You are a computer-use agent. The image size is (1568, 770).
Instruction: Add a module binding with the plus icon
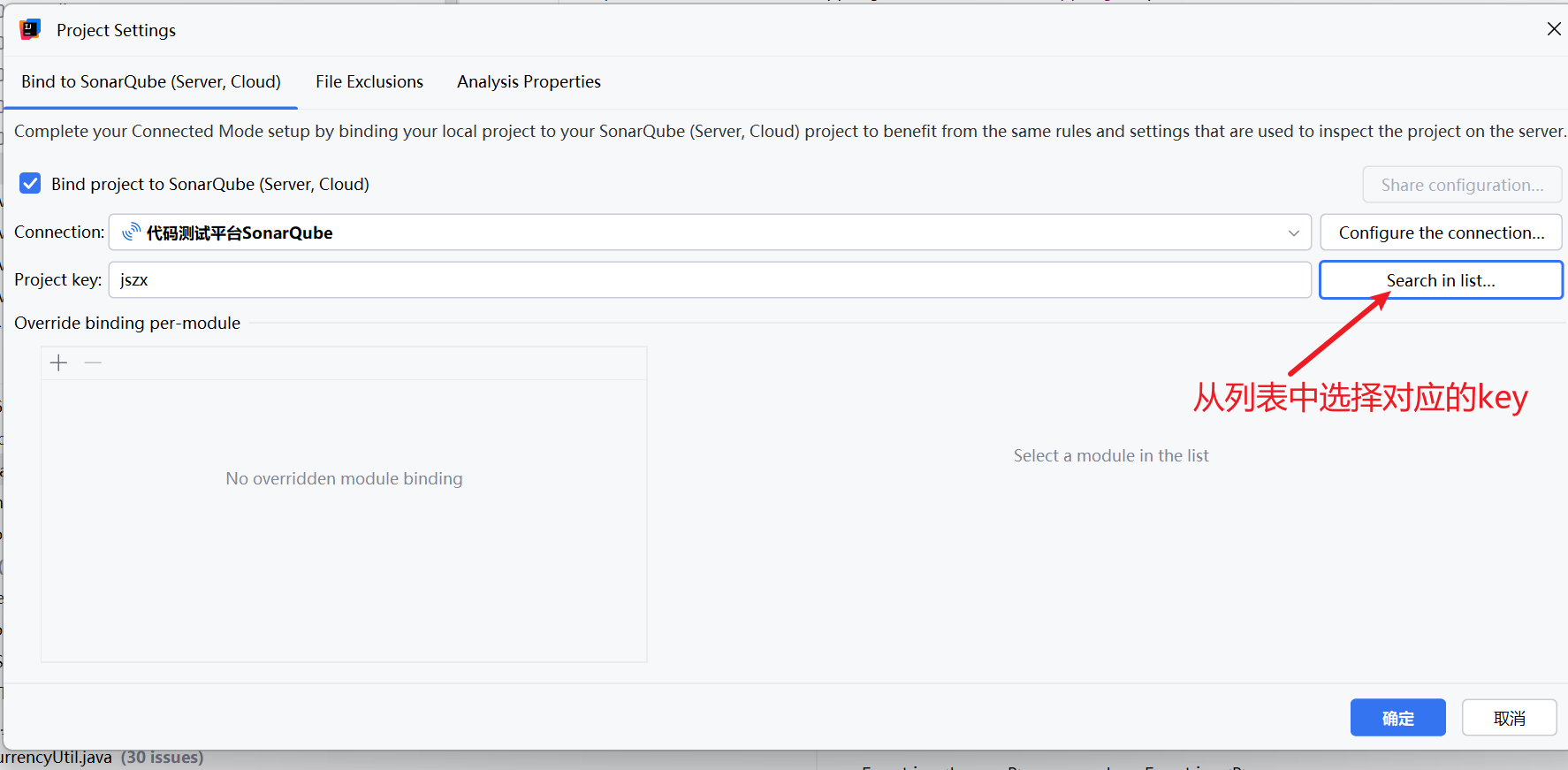pyautogui.click(x=59, y=362)
